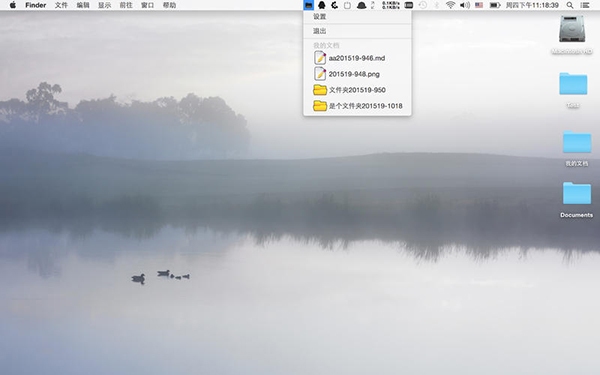Open folder 是个文件夹201519-1018 from the menu

(357, 106)
